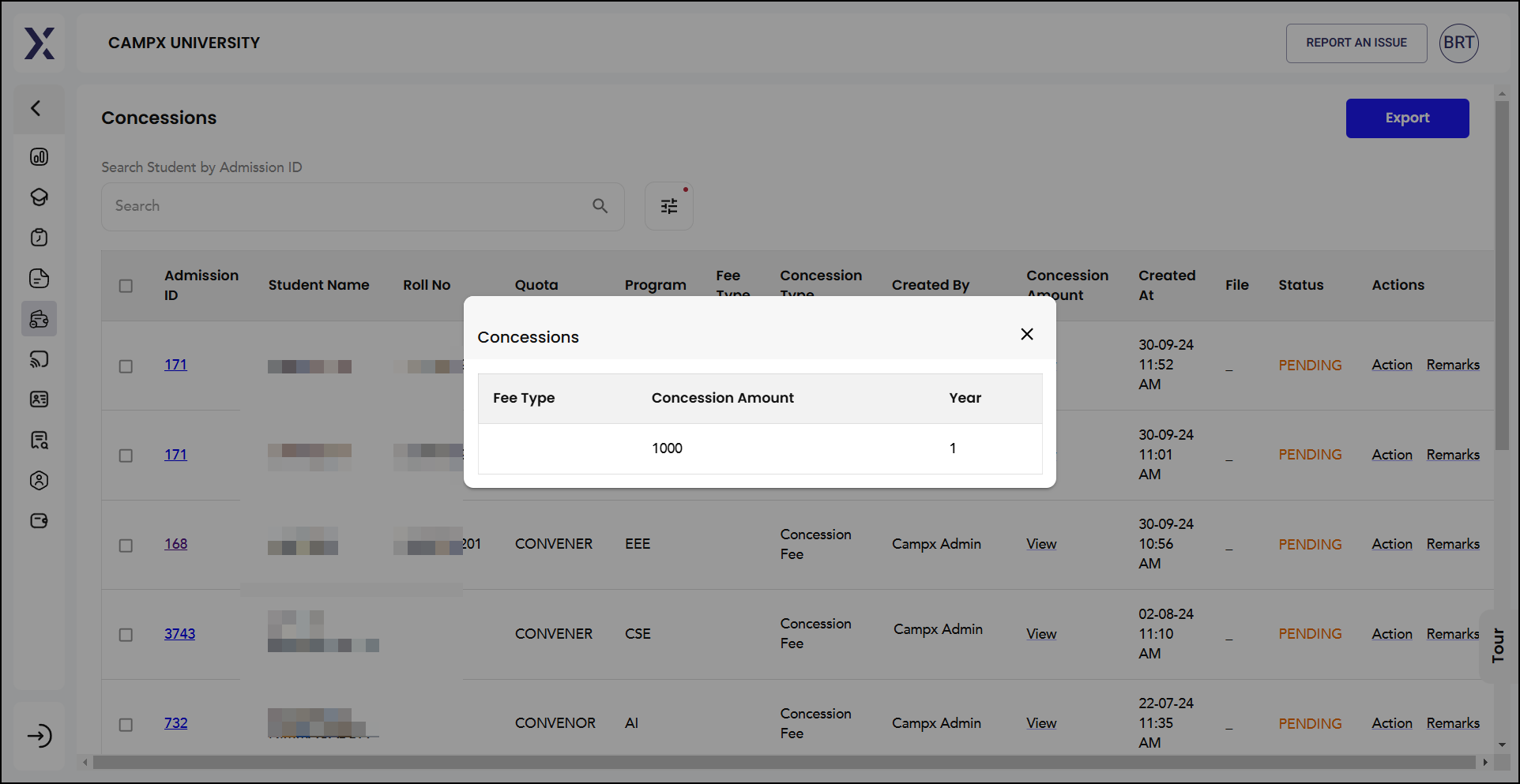Click the Status column header
Image resolution: width=1520 pixels, height=784 pixels.
click(1300, 285)
